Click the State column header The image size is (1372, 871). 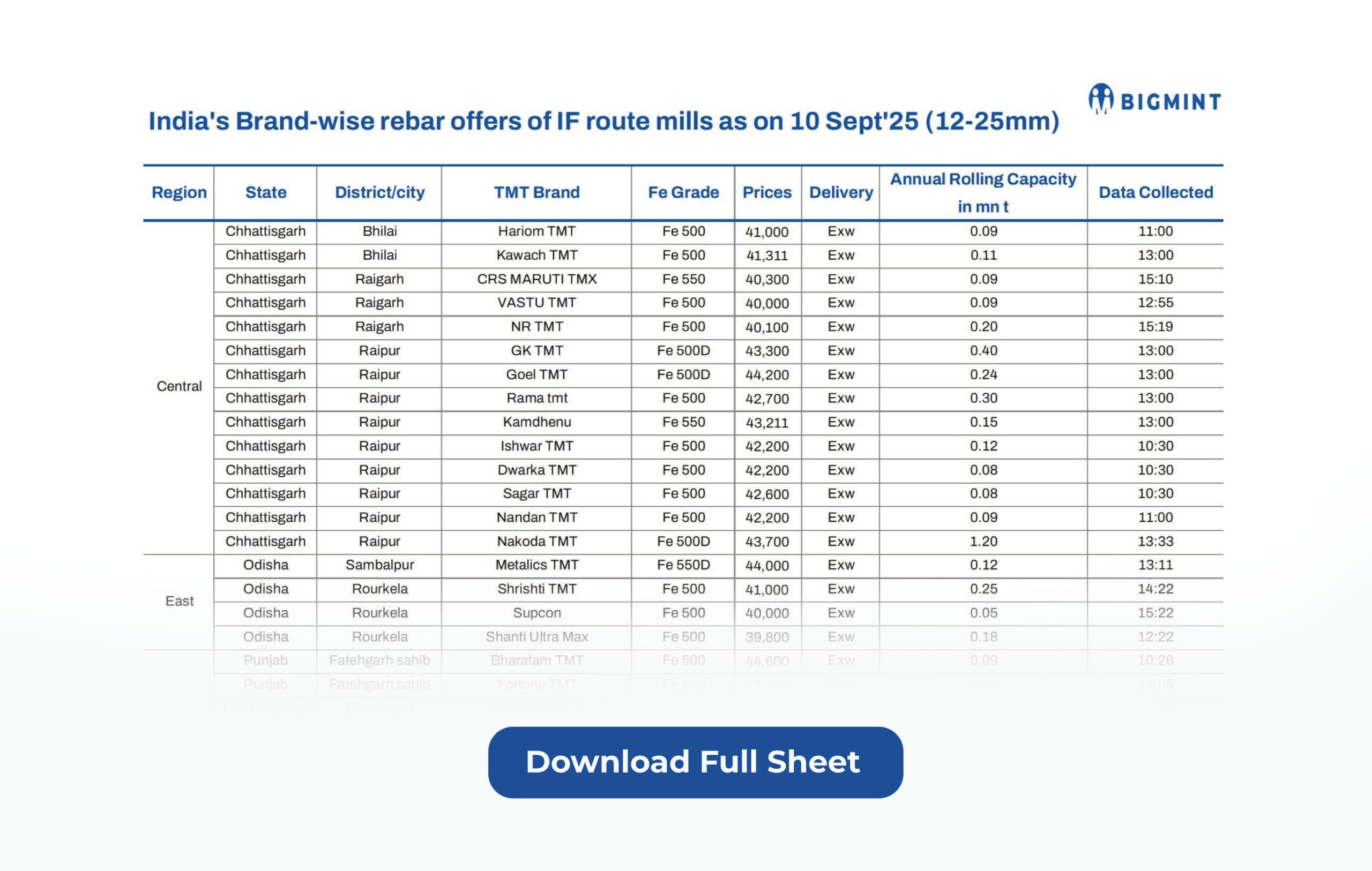click(265, 192)
